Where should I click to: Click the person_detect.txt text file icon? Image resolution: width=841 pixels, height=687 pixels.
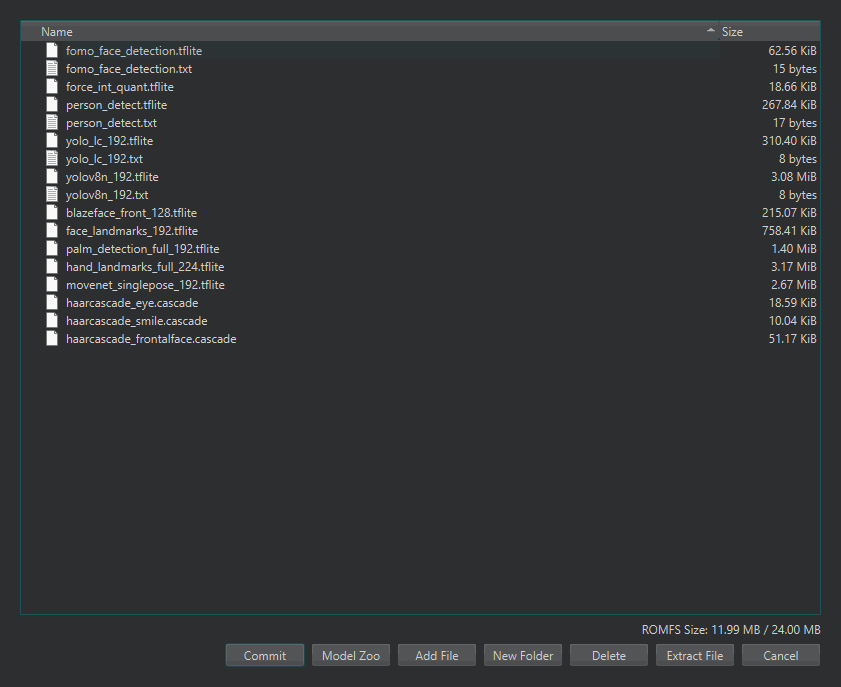click(52, 123)
